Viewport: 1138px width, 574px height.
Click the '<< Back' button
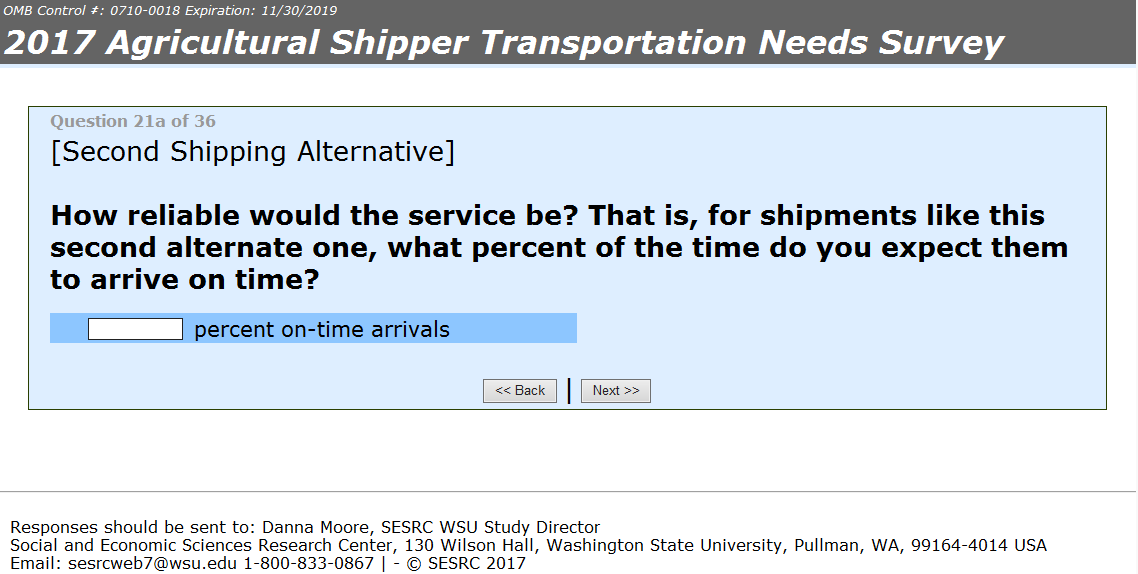click(x=520, y=391)
